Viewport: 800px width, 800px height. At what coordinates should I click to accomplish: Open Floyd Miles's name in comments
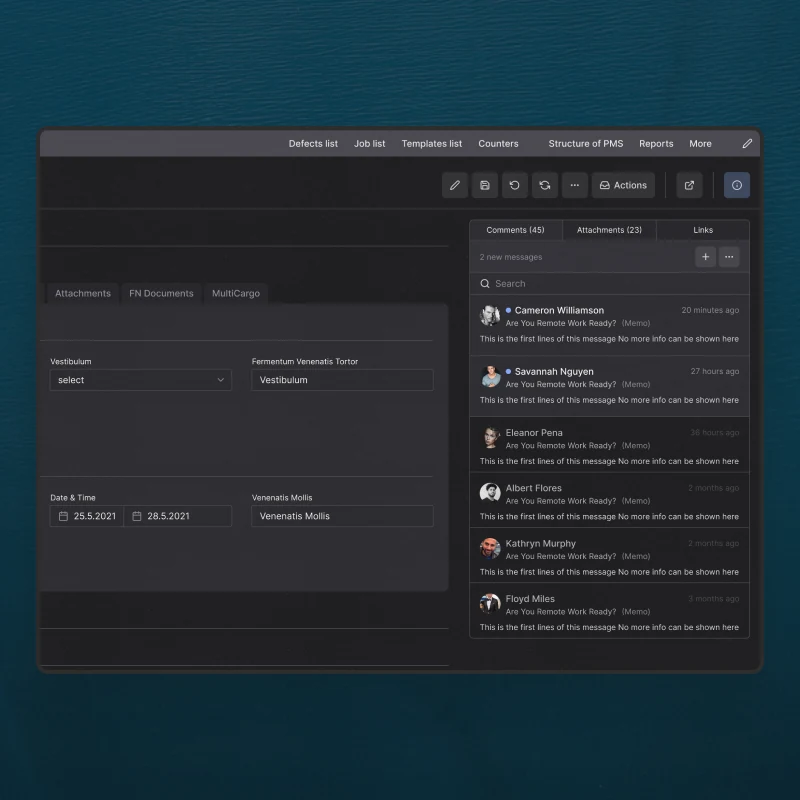click(530, 599)
